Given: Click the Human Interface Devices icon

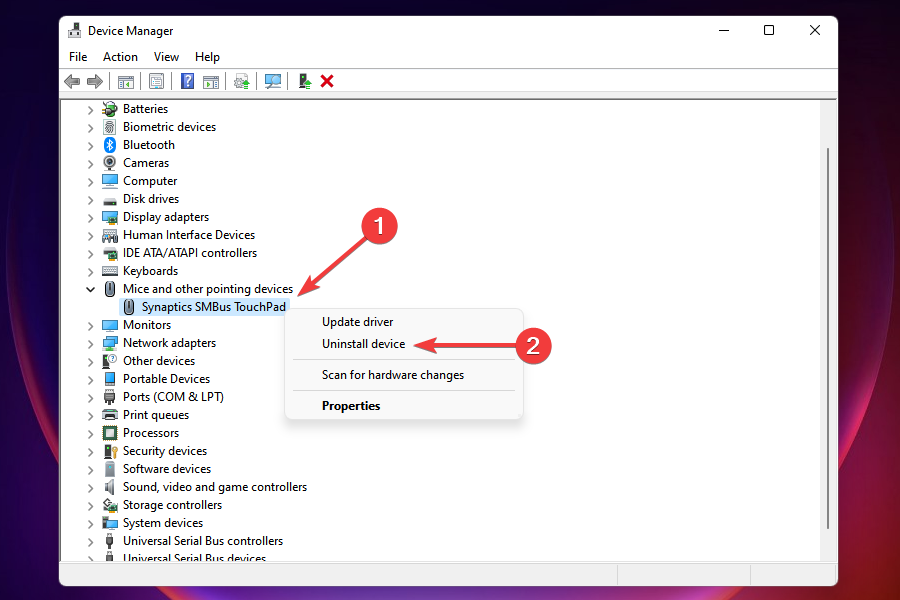Looking at the screenshot, I should point(110,235).
